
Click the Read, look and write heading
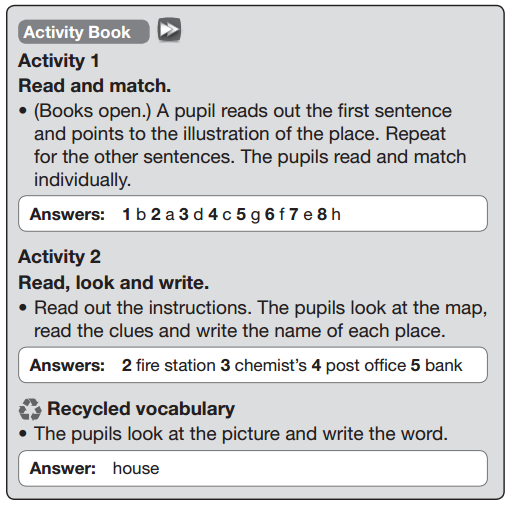tap(113, 283)
